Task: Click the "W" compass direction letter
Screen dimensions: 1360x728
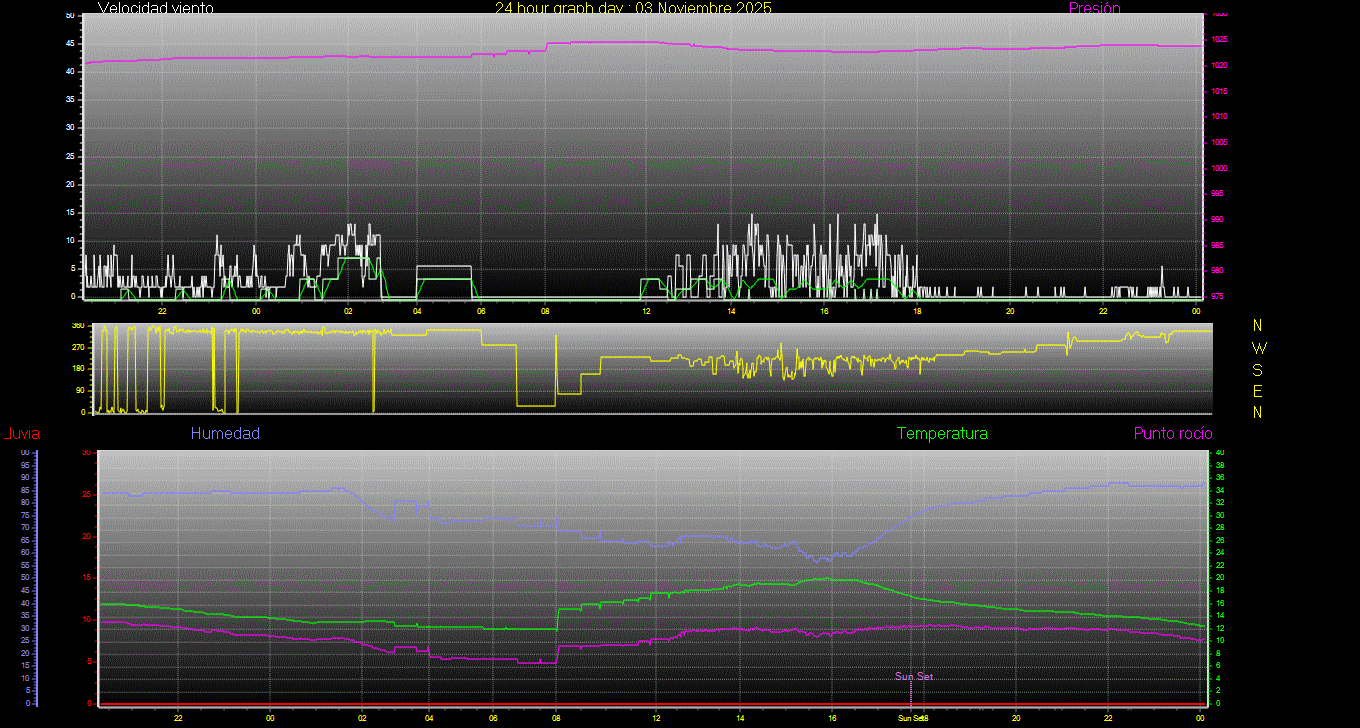Action: click(1258, 348)
